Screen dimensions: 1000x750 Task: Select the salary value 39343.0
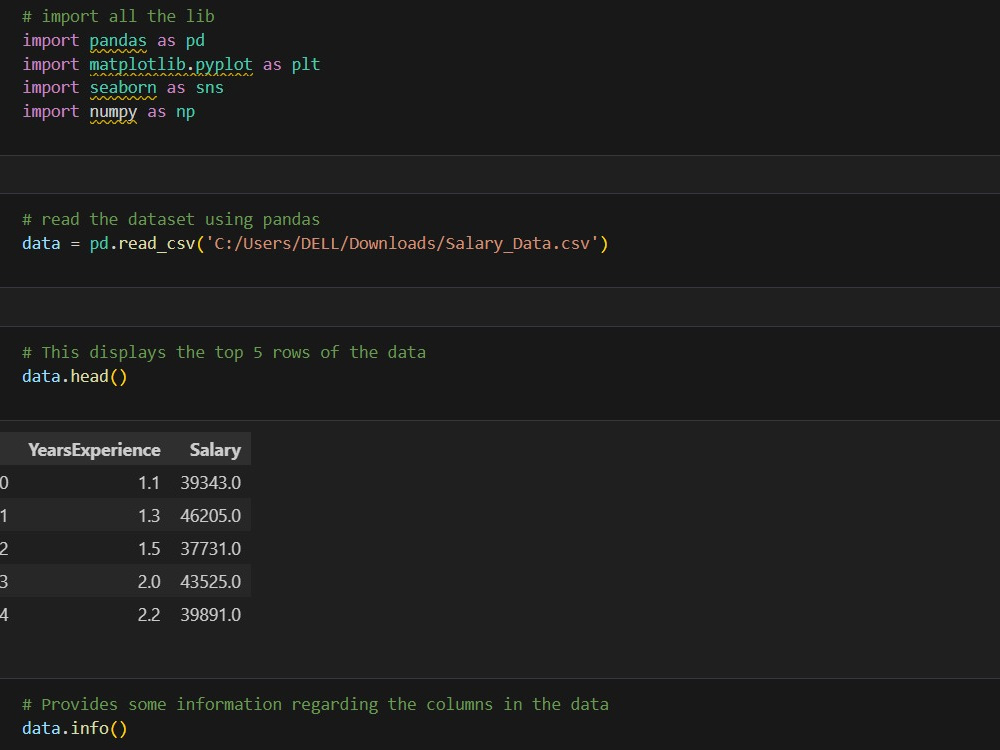211,482
